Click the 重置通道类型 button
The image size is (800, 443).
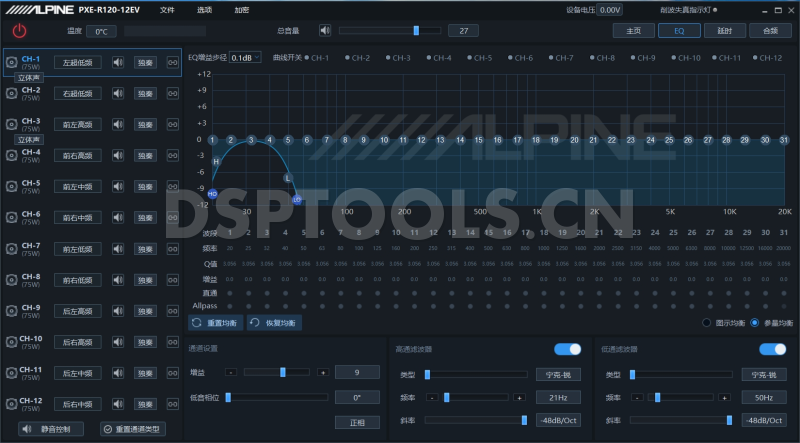133,429
